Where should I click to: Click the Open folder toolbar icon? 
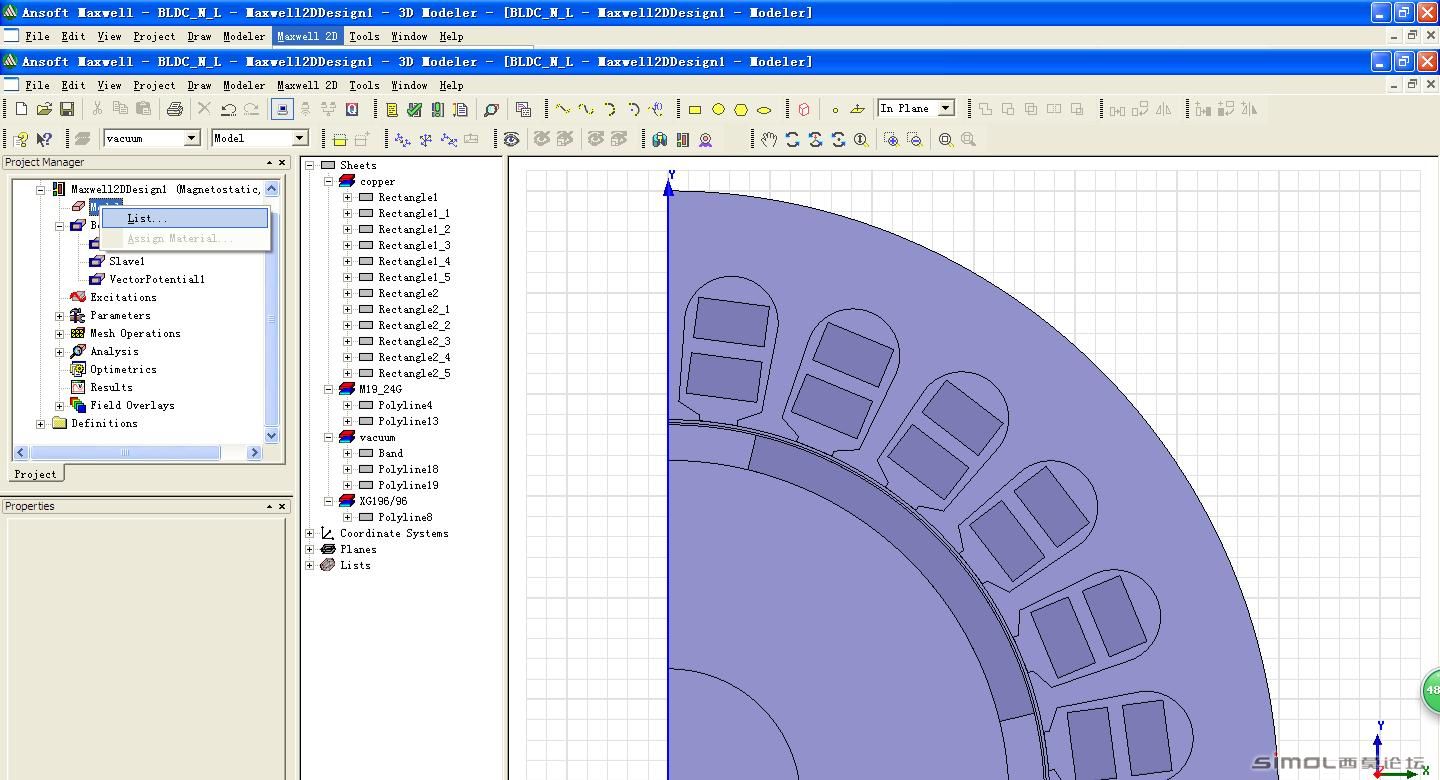pos(44,109)
